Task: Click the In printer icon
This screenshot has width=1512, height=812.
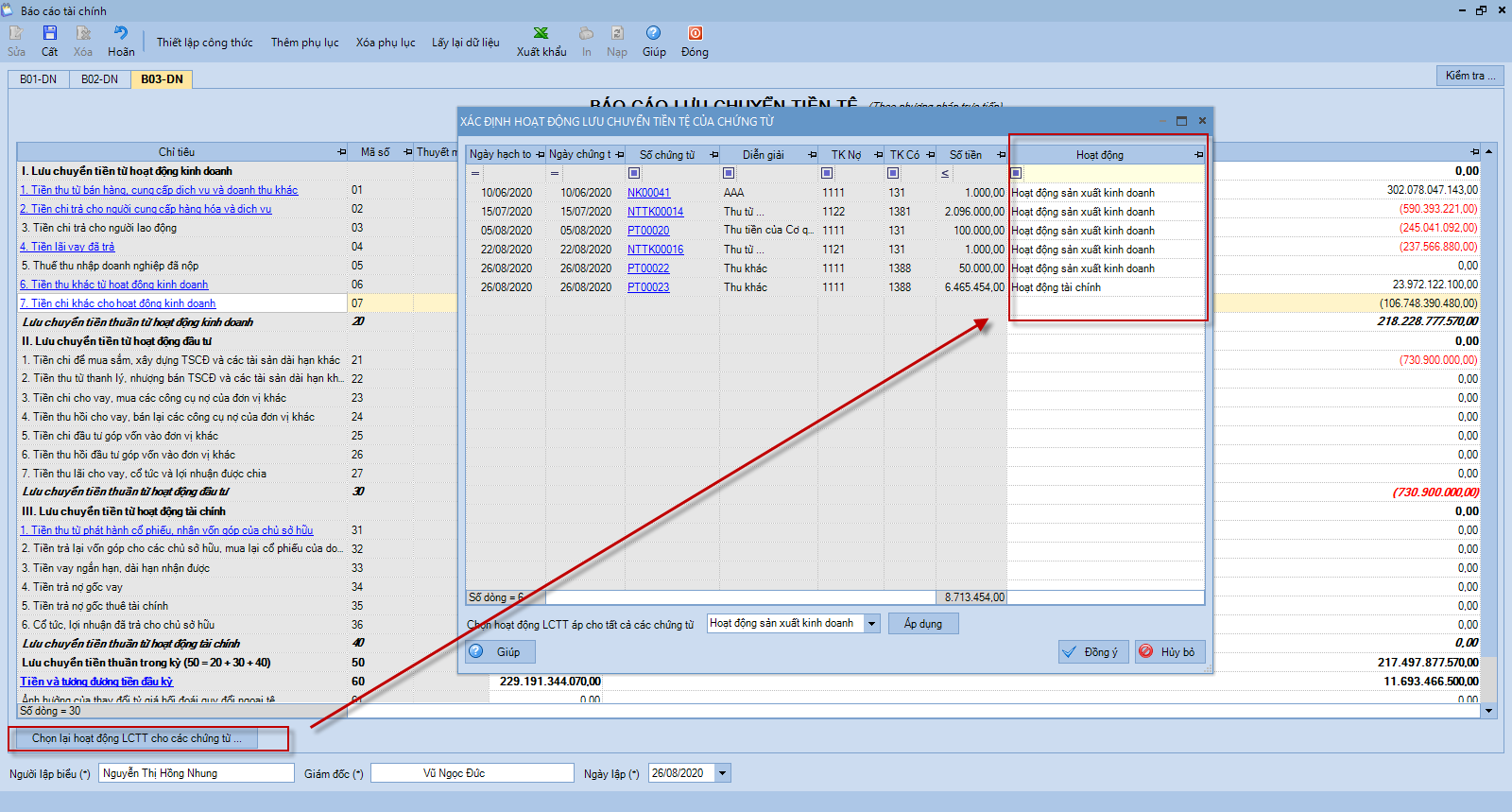Action: [587, 33]
